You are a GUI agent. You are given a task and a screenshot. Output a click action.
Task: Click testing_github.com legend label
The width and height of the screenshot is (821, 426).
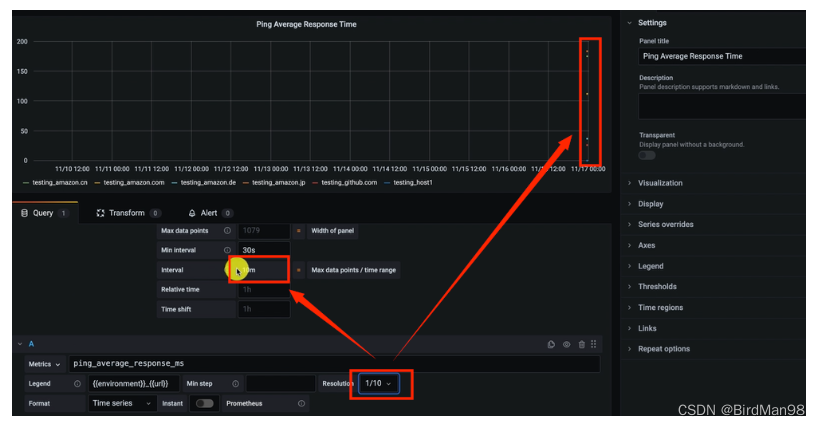pyautogui.click(x=349, y=183)
